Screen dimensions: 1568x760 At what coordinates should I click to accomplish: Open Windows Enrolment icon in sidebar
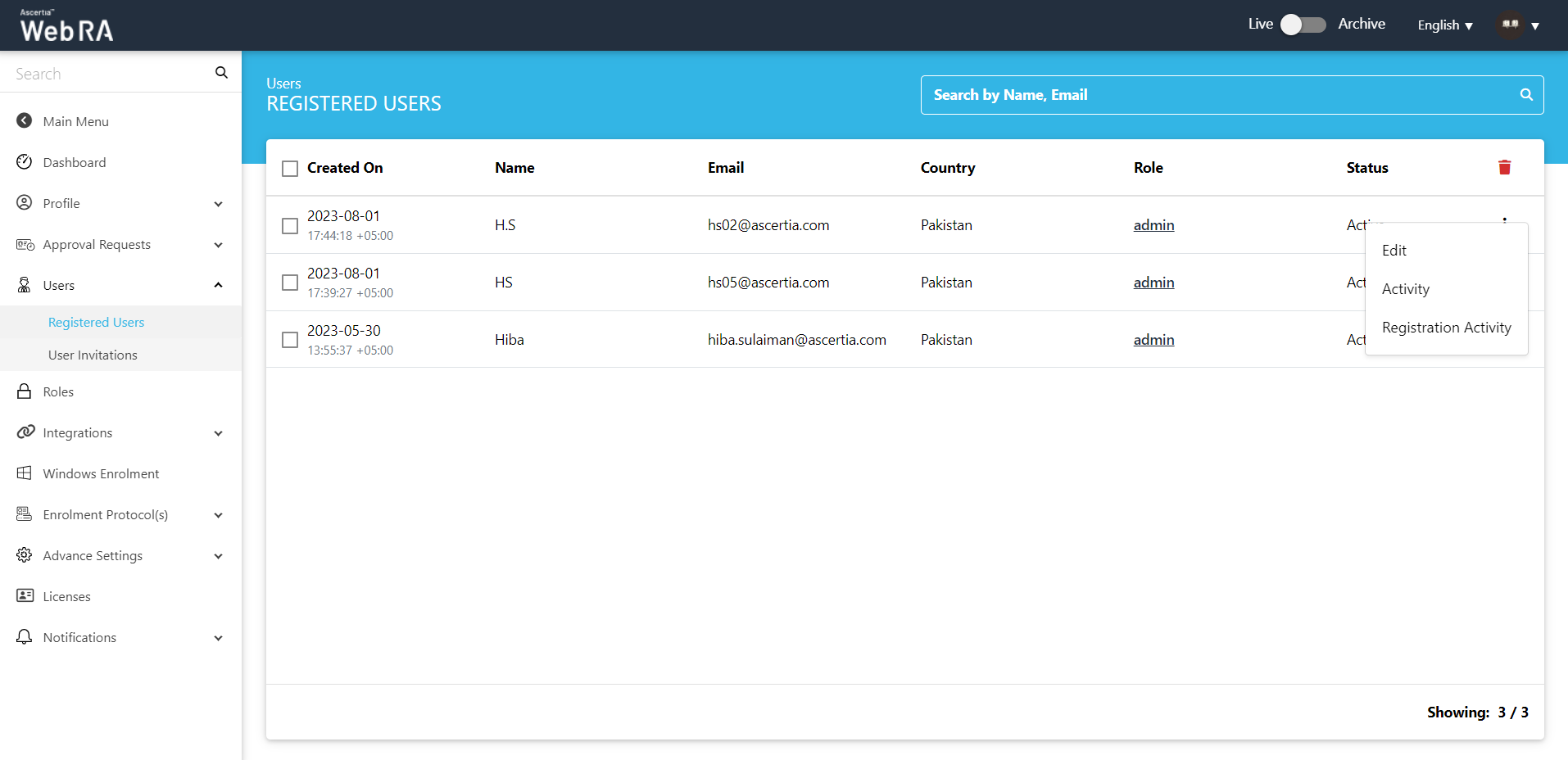click(x=25, y=473)
